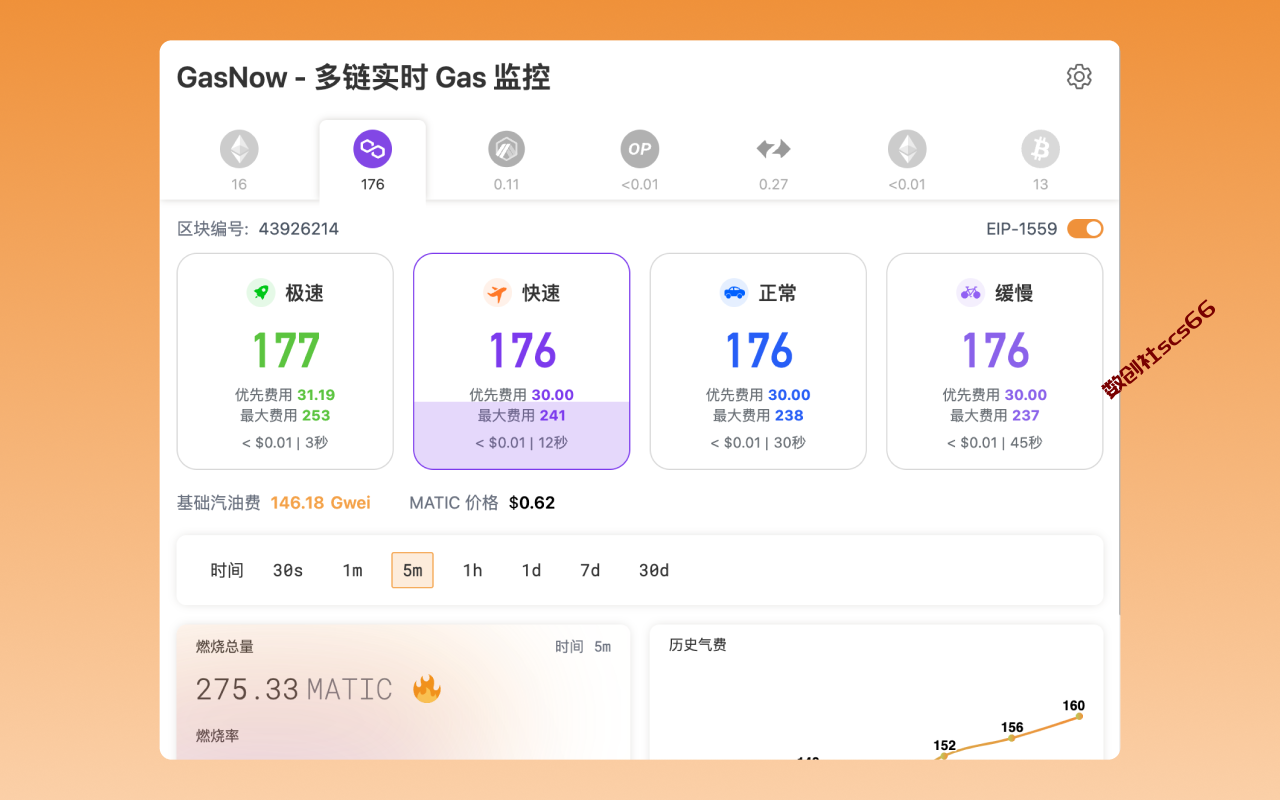Select the arrows chain tab showing 0.27
1280x800 pixels.
773,160
